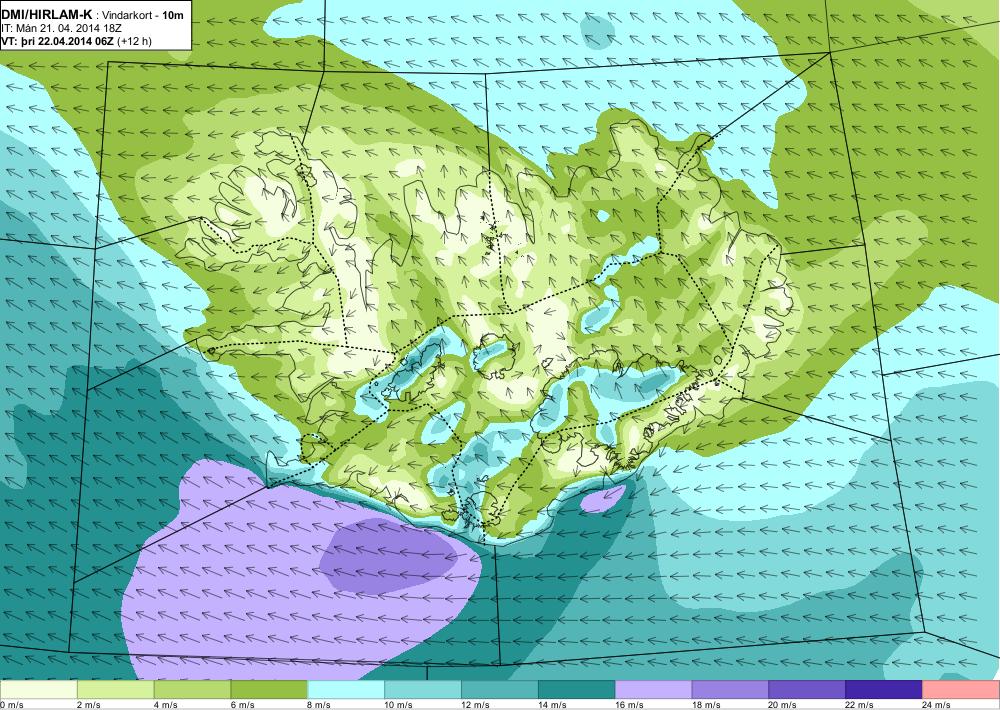Select the green 6 to 8 m/s legend swatch

tap(269, 690)
